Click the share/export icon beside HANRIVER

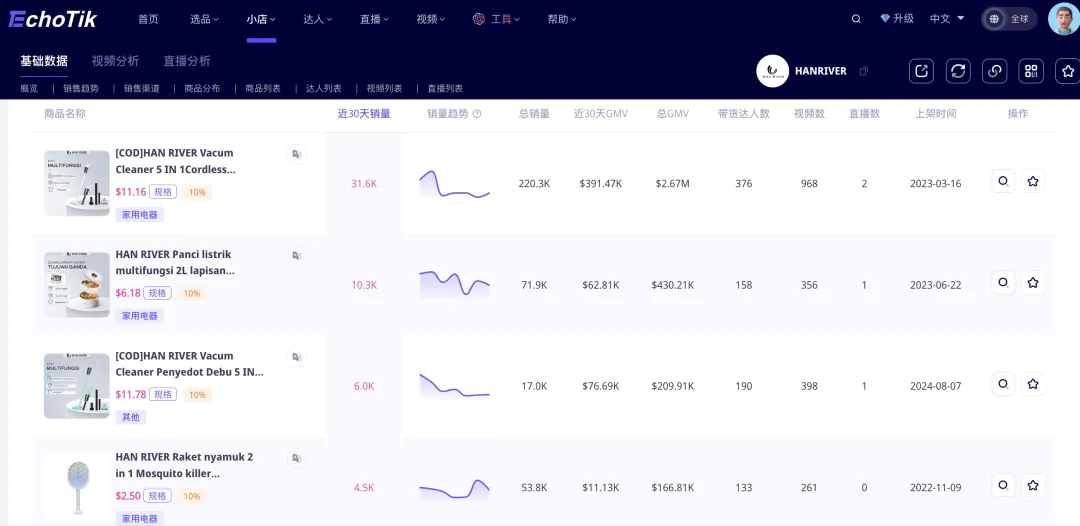pos(922,71)
